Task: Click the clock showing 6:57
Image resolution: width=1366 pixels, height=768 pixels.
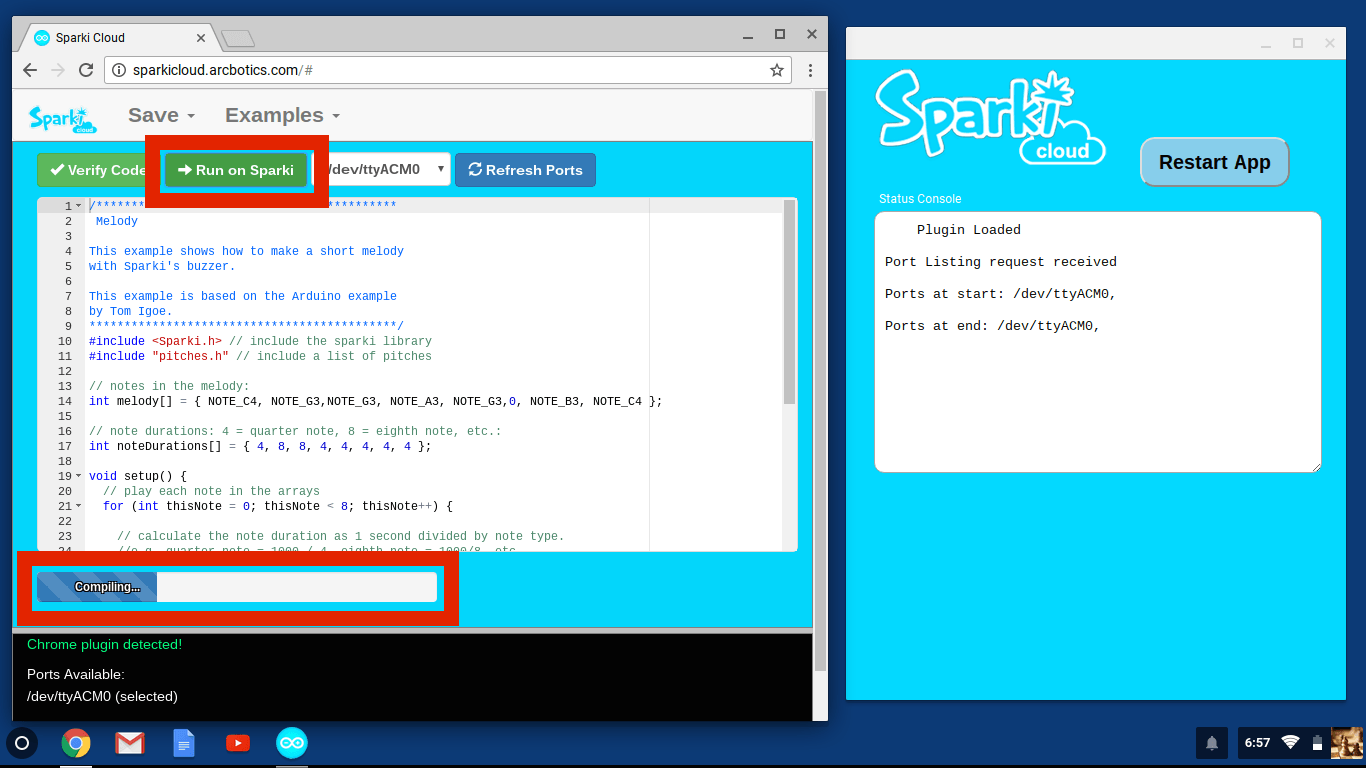Action: [x=1257, y=743]
